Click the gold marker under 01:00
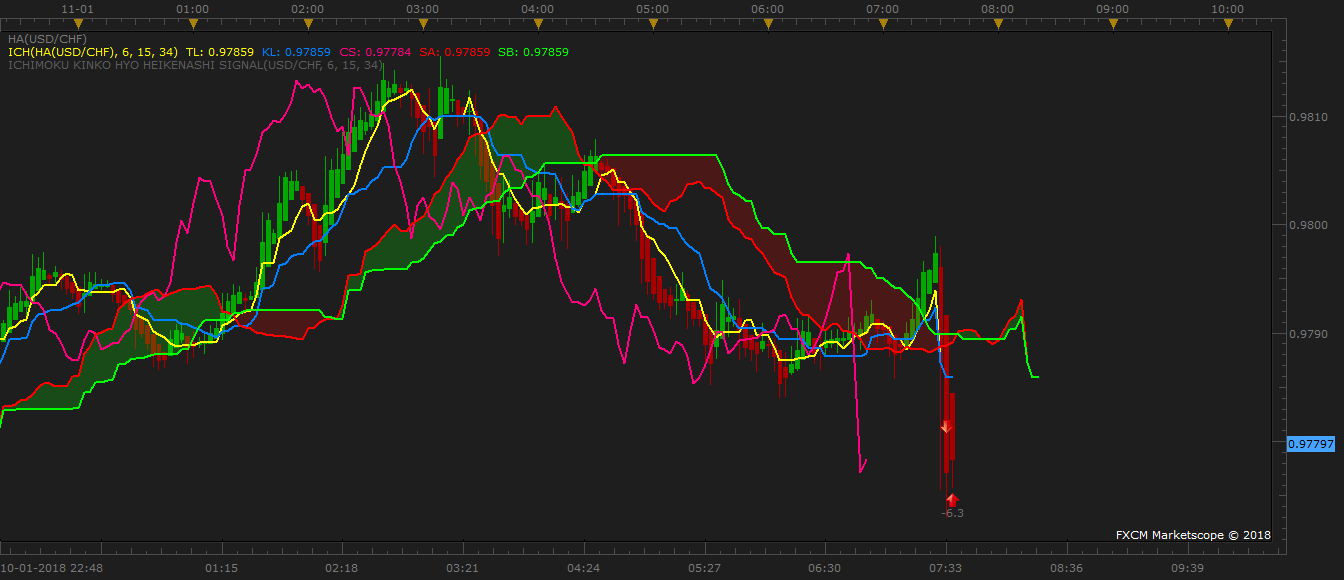 (x=193, y=22)
